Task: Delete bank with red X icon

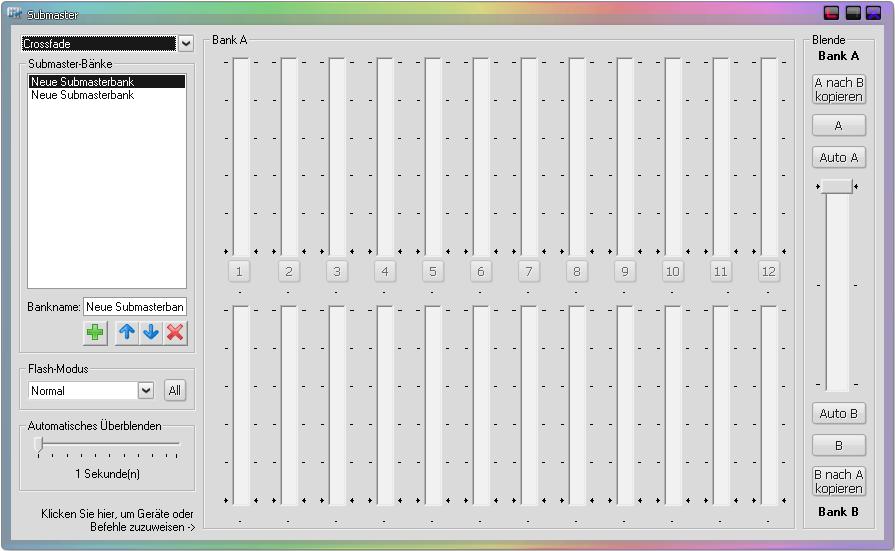Action: click(x=175, y=333)
